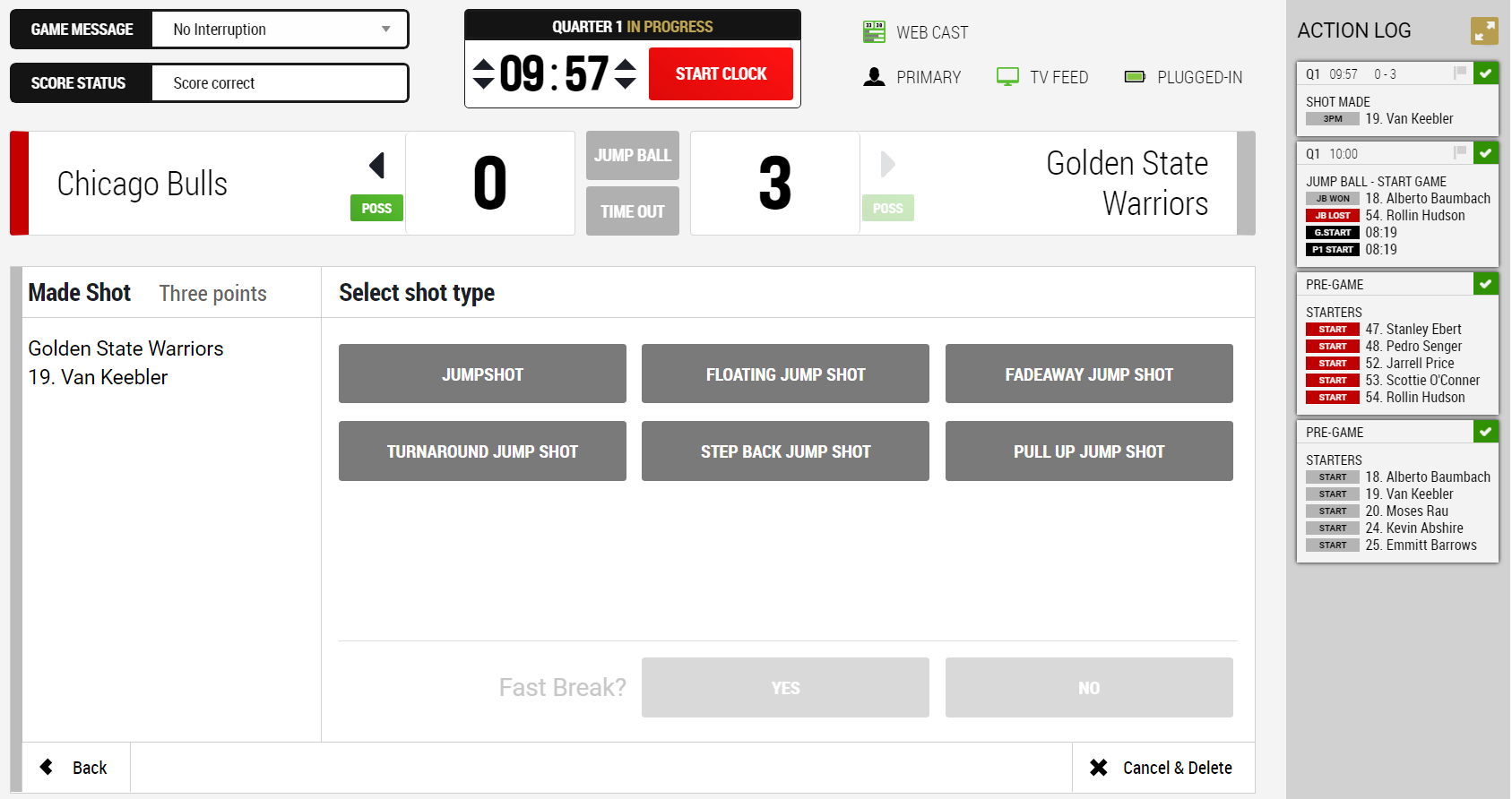Select starter 48. Pedro Senger
The image size is (1512, 799).
click(1384, 346)
